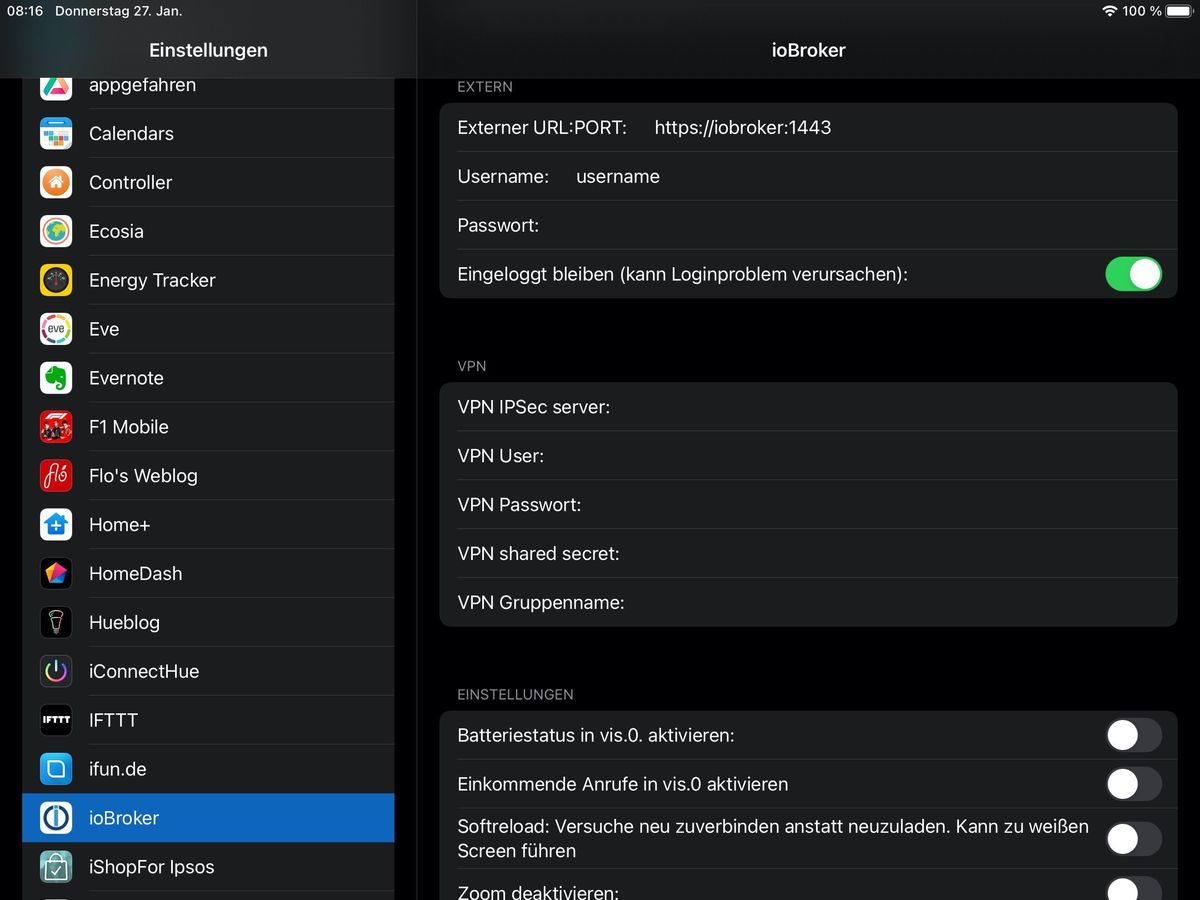Tap the VPN User field

click(808, 455)
